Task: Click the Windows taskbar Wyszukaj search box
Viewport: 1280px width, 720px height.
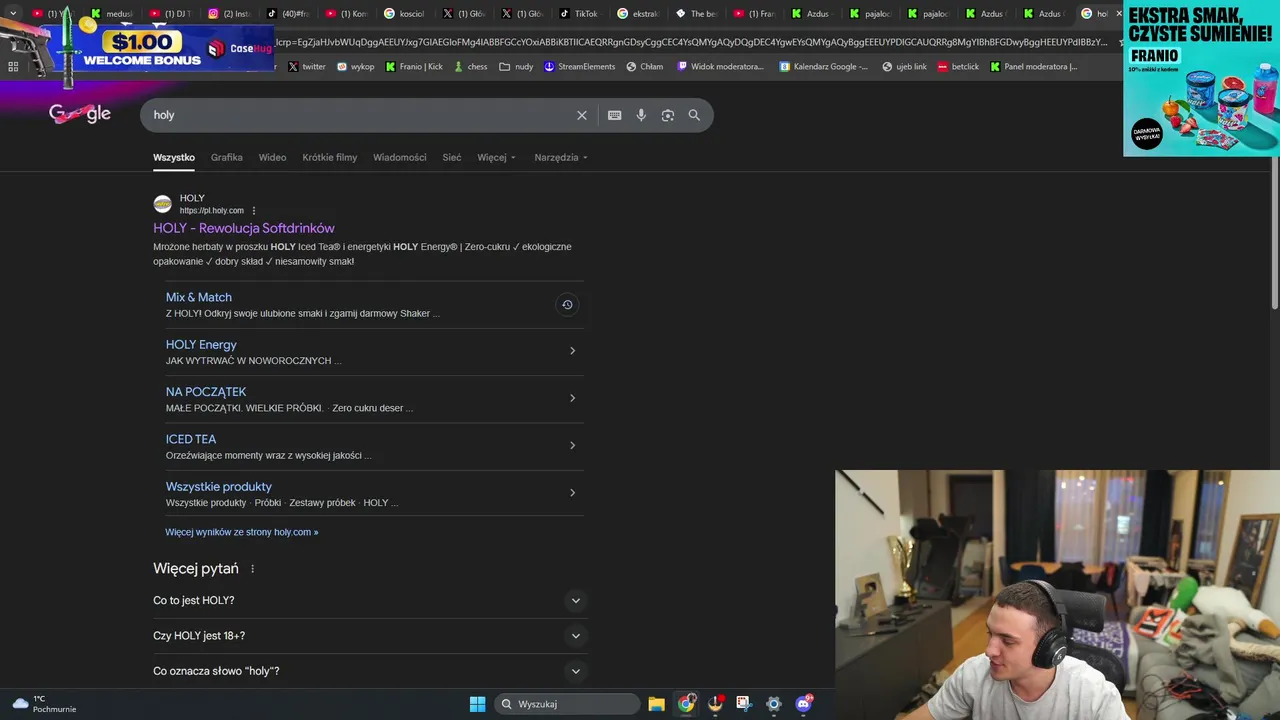Action: 568,704
